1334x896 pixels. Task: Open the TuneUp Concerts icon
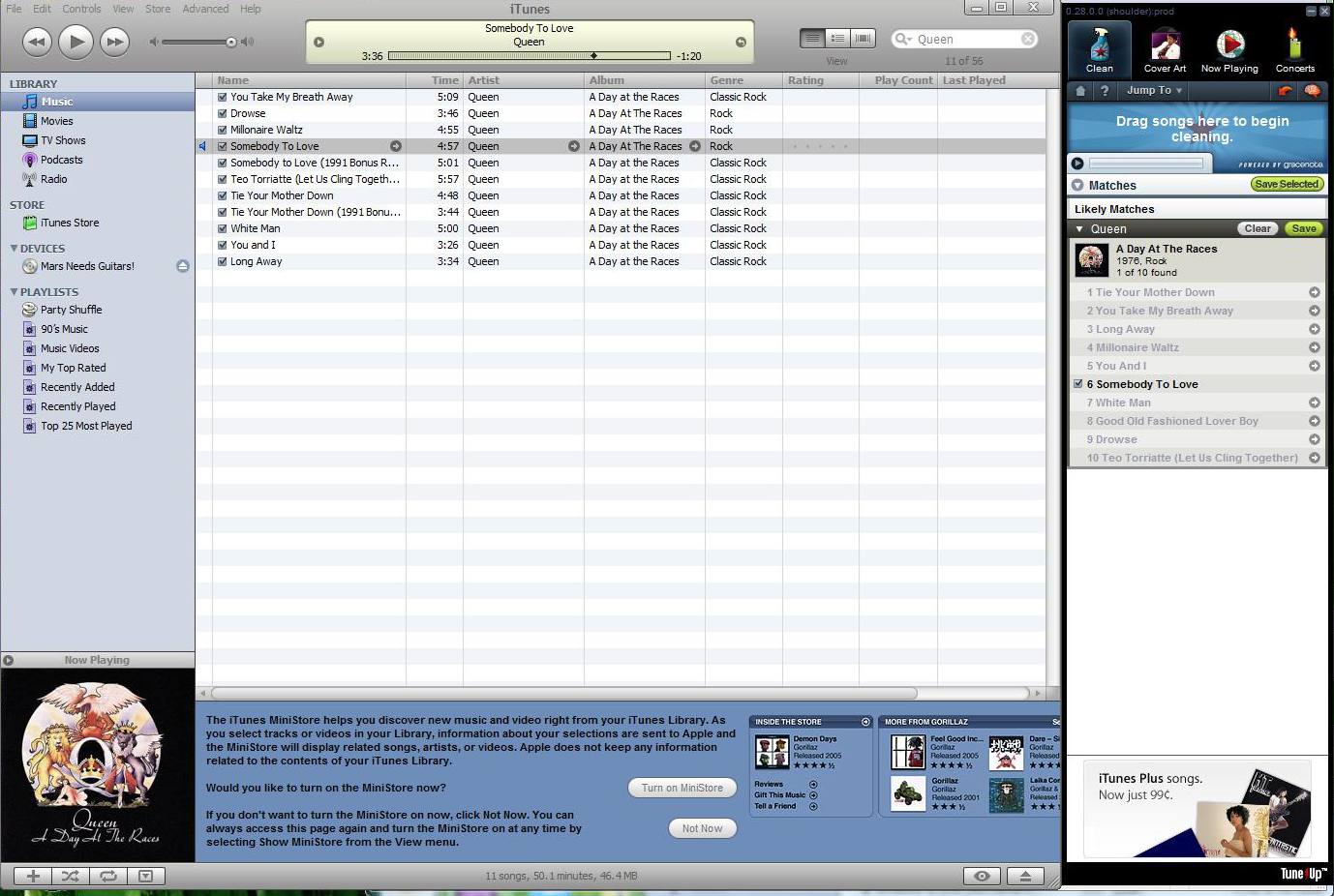(x=1294, y=50)
